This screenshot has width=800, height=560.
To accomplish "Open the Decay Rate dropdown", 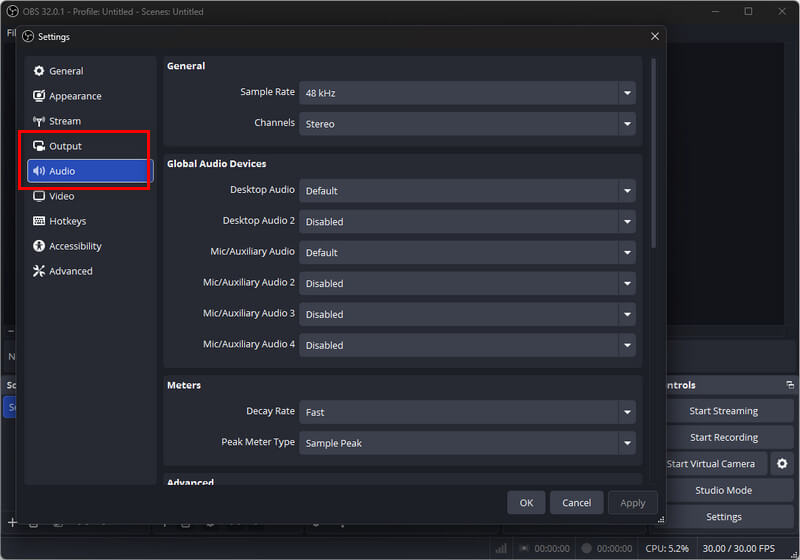I will [x=467, y=412].
